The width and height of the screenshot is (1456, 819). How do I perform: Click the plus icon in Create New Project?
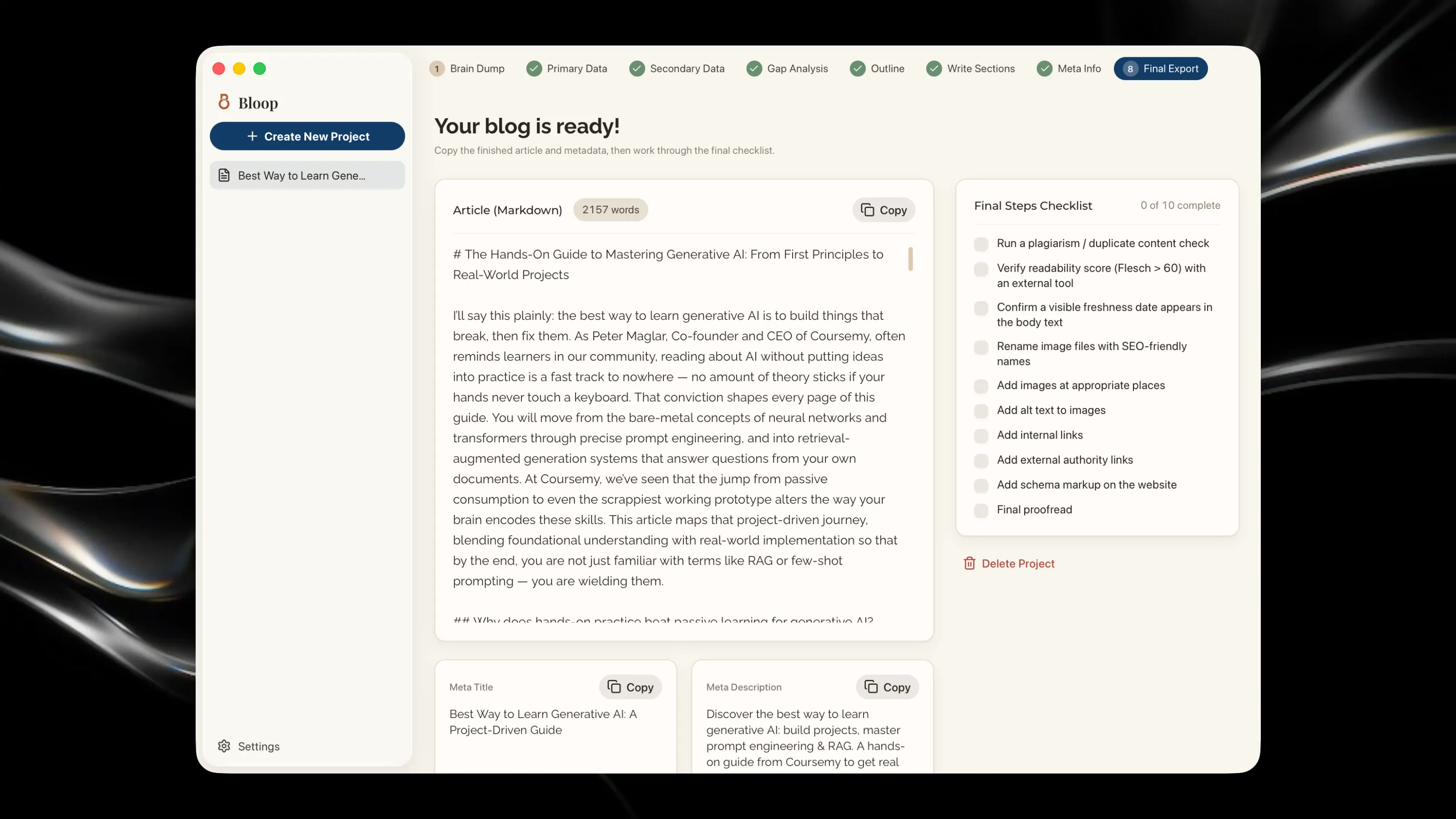pyautogui.click(x=252, y=136)
